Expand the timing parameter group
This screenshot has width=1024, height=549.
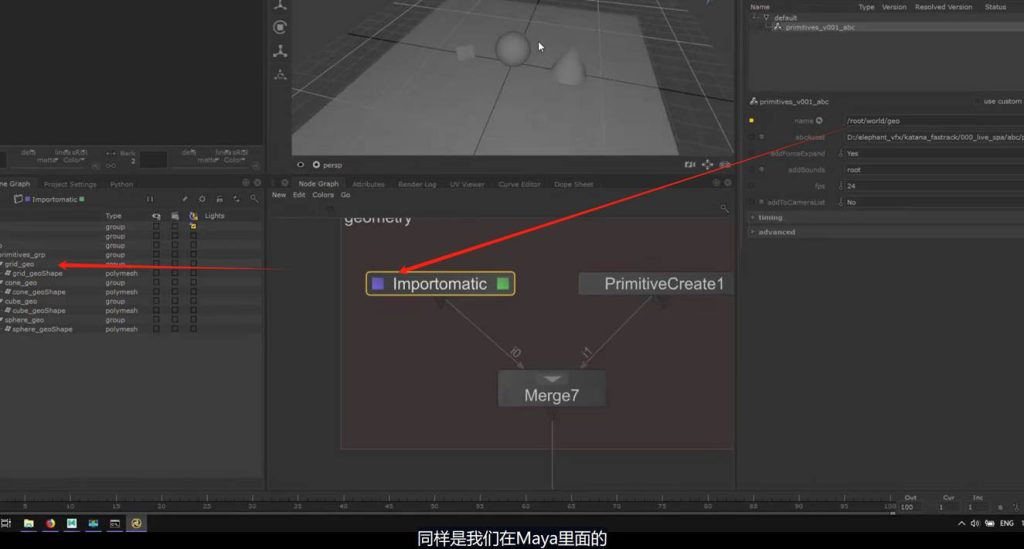770,217
